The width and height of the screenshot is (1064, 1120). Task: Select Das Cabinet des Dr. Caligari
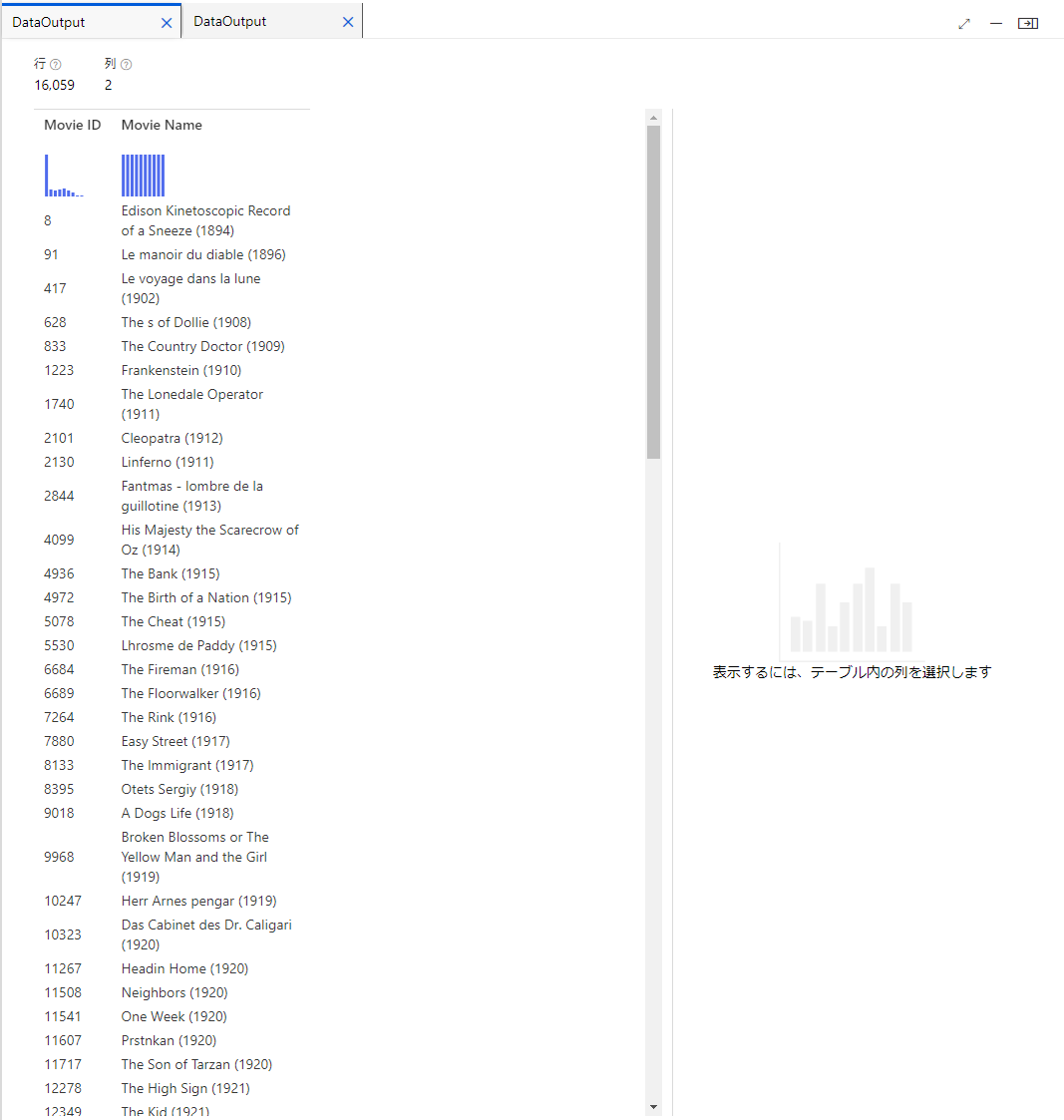click(x=206, y=935)
